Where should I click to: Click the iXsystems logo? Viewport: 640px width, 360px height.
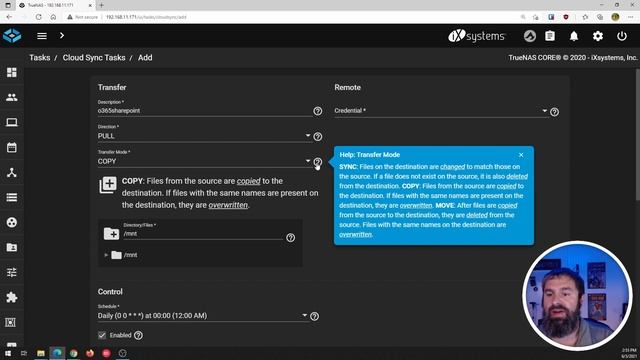tap(476, 36)
